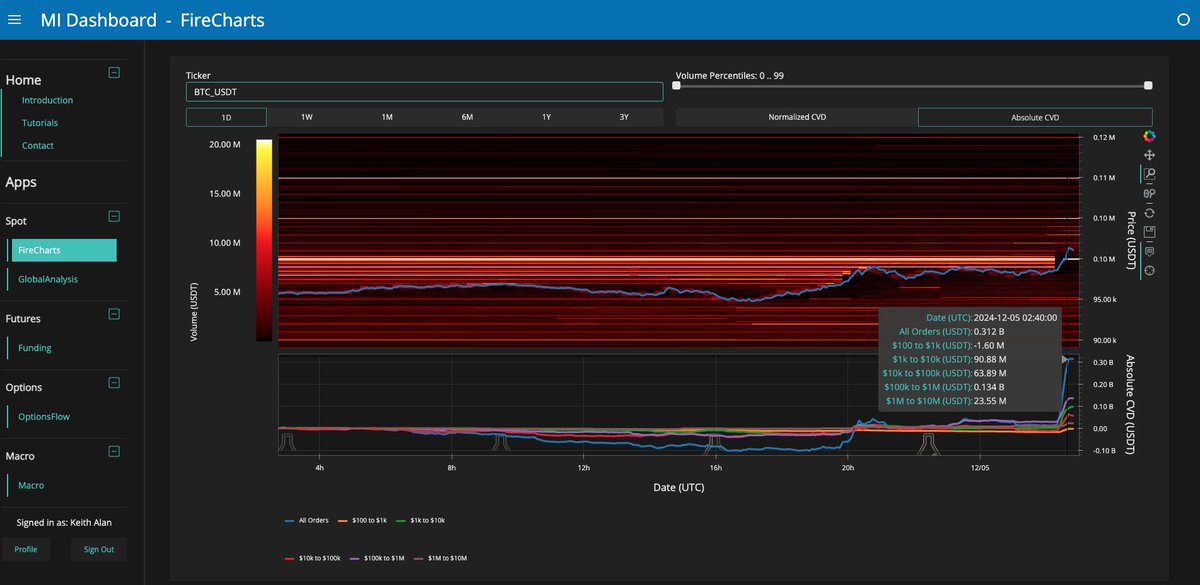The height and width of the screenshot is (585, 1200).
Task: Collapse the Macro section
Action: click(114, 452)
